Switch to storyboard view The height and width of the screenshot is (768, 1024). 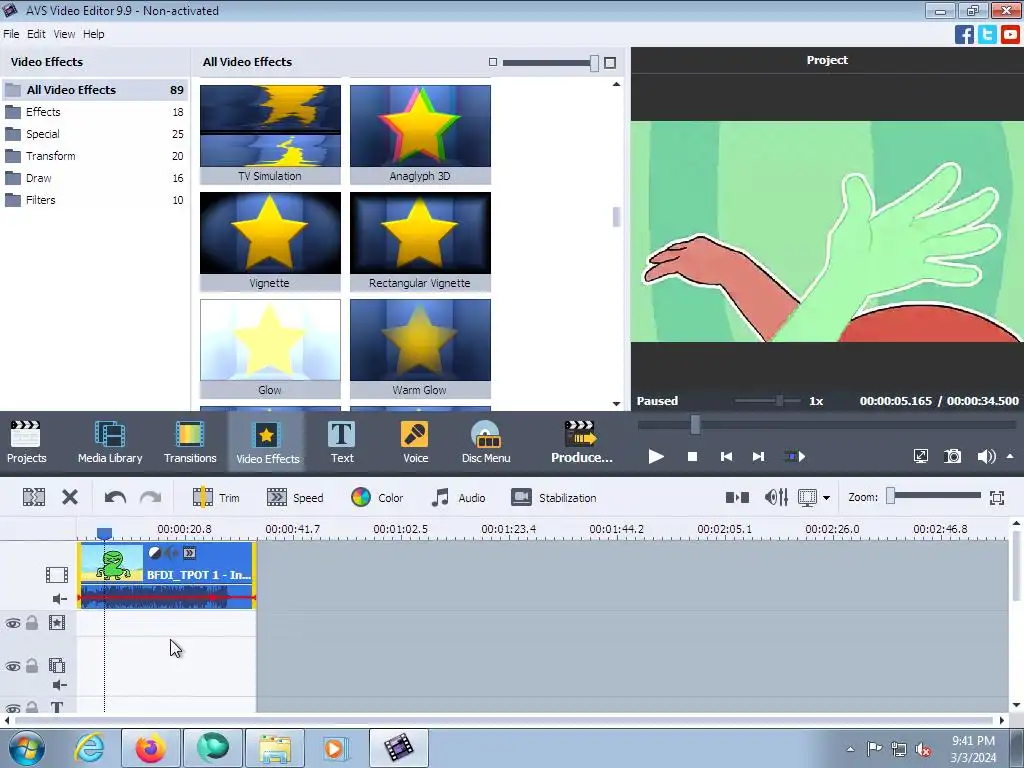tap(737, 498)
